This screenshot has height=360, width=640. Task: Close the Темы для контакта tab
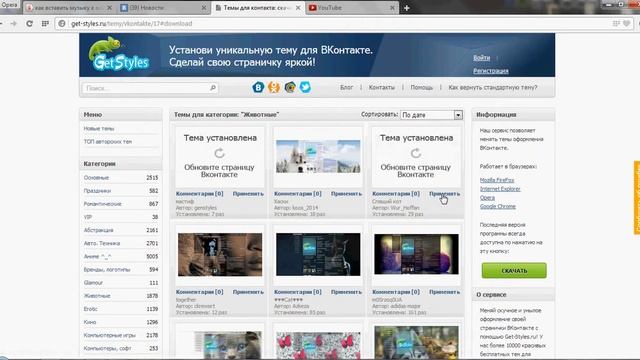click(x=298, y=8)
